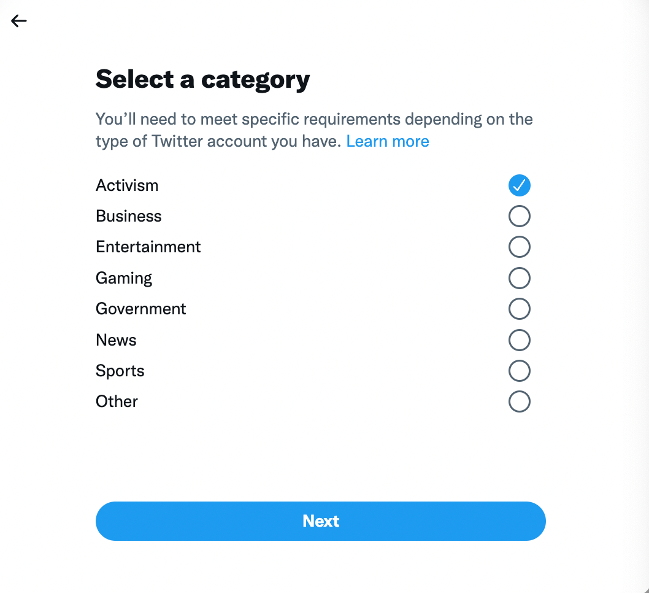The image size is (650, 594).
Task: Choose the Entertainment radio circle
Action: [519, 247]
